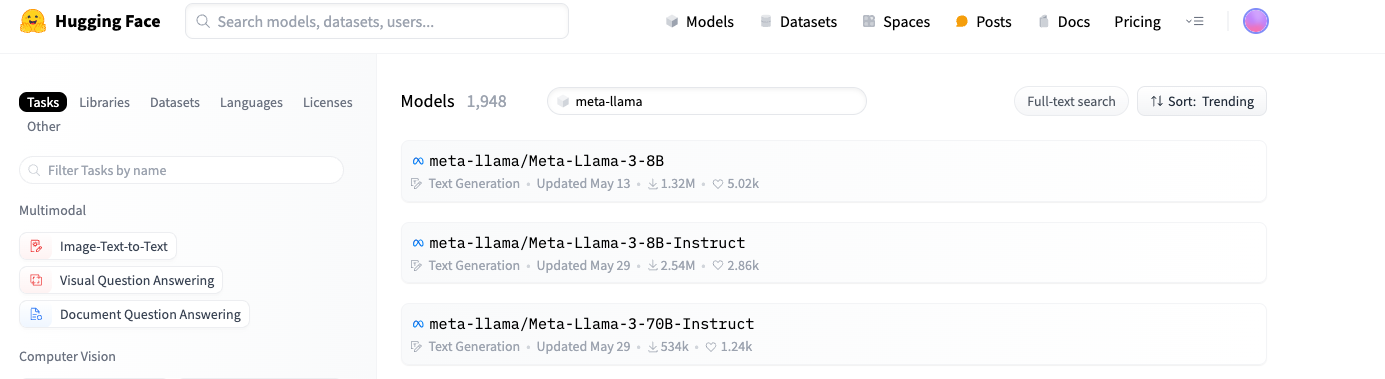Click the download icon on Meta-Llama-3-70B-Instruct

pyautogui.click(x=653, y=347)
